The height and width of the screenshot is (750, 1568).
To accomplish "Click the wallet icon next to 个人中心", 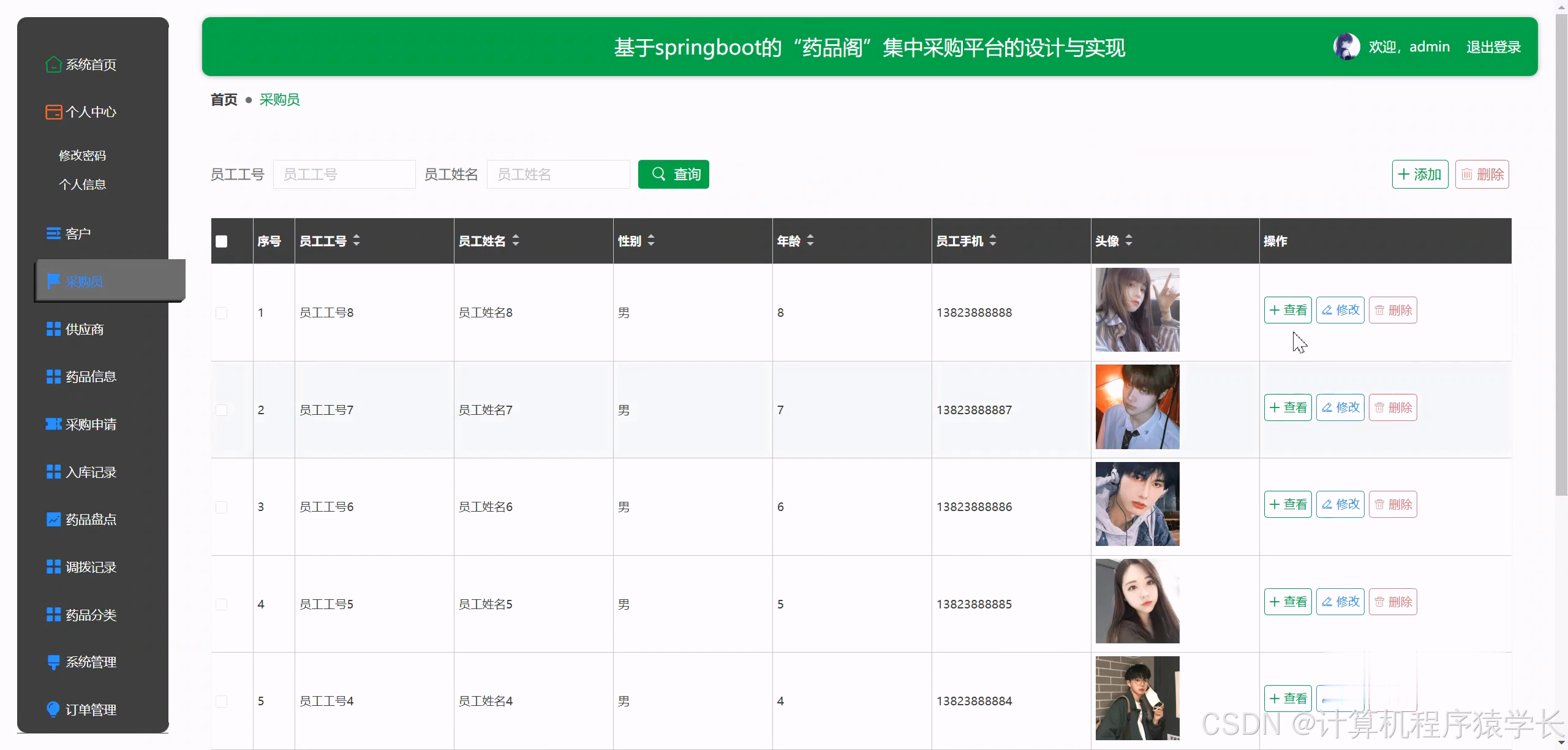I will tap(53, 112).
